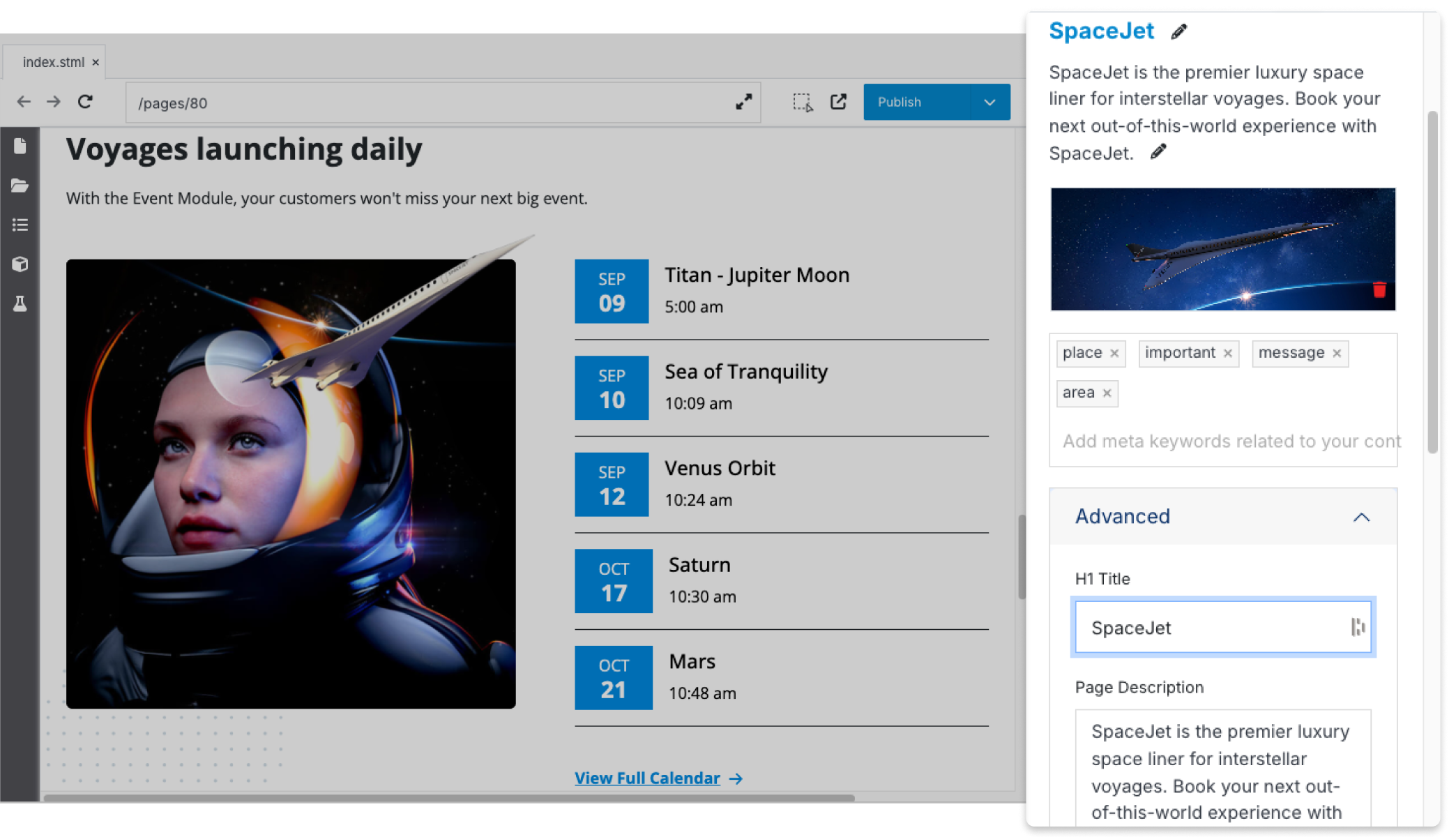Image resolution: width=1456 pixels, height=837 pixels.
Task: Remove the 'important' keyword tag
Action: point(1227,353)
